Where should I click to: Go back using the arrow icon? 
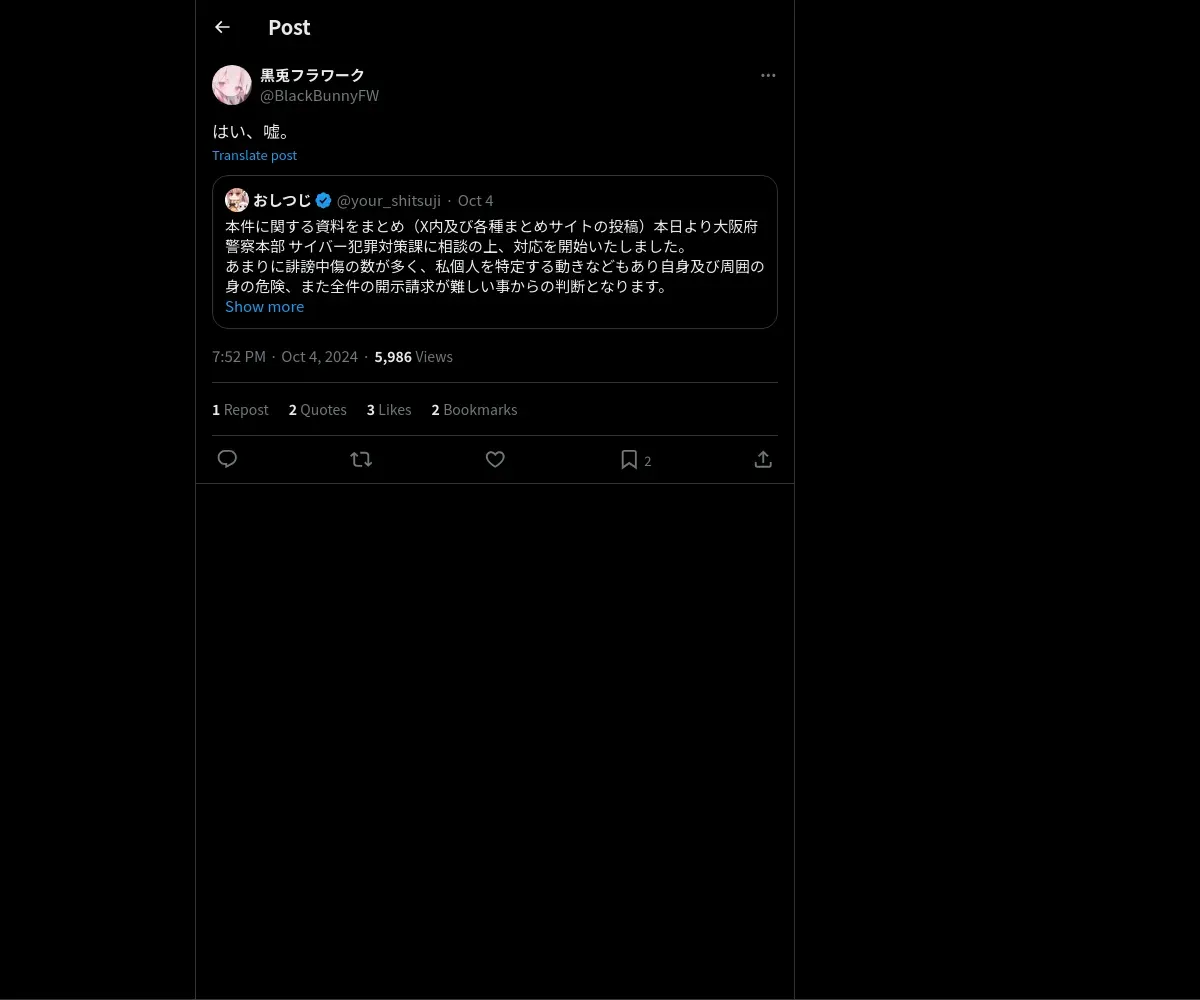click(x=222, y=28)
